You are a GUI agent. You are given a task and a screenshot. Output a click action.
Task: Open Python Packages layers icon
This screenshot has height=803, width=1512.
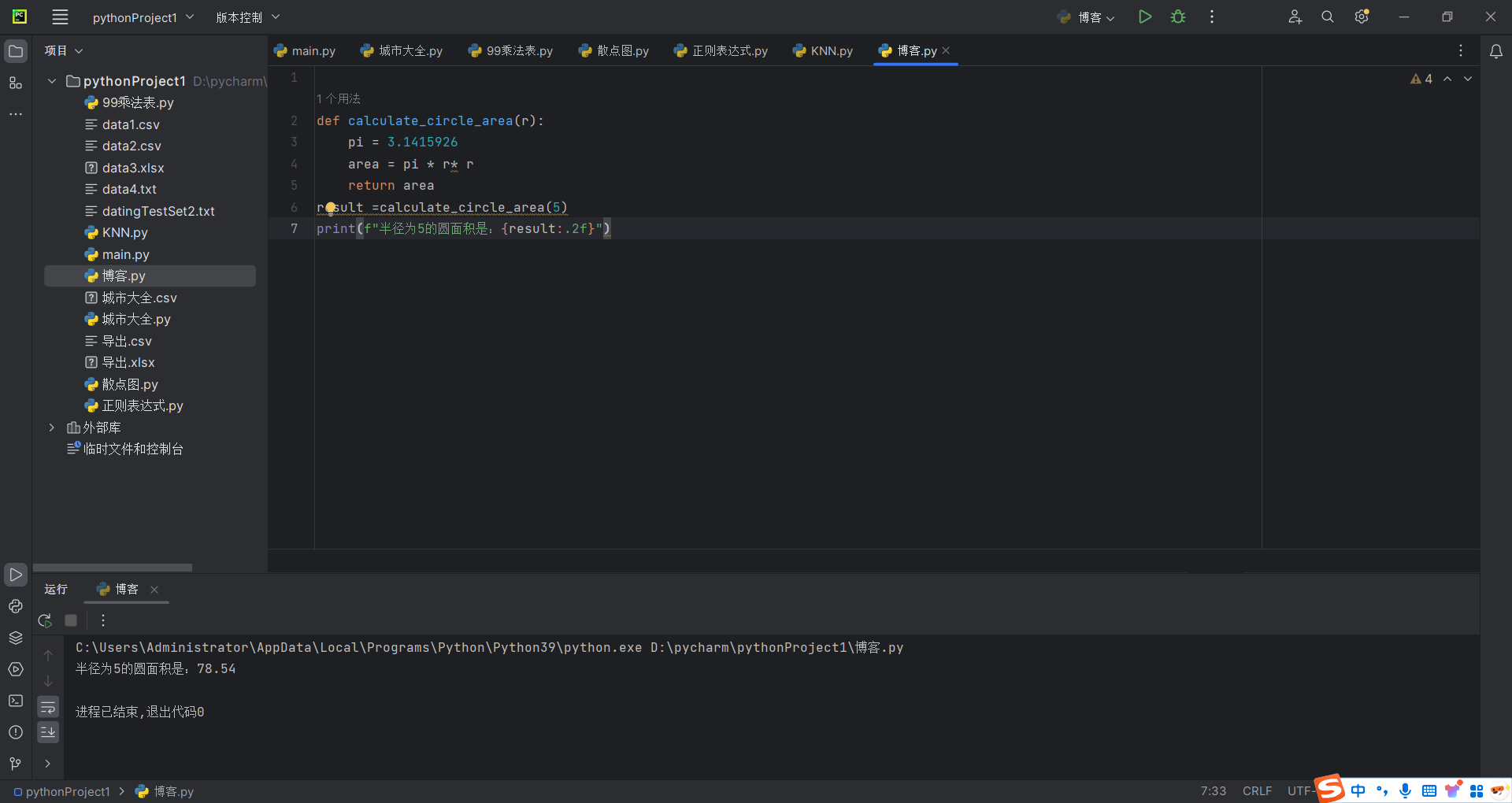16,638
